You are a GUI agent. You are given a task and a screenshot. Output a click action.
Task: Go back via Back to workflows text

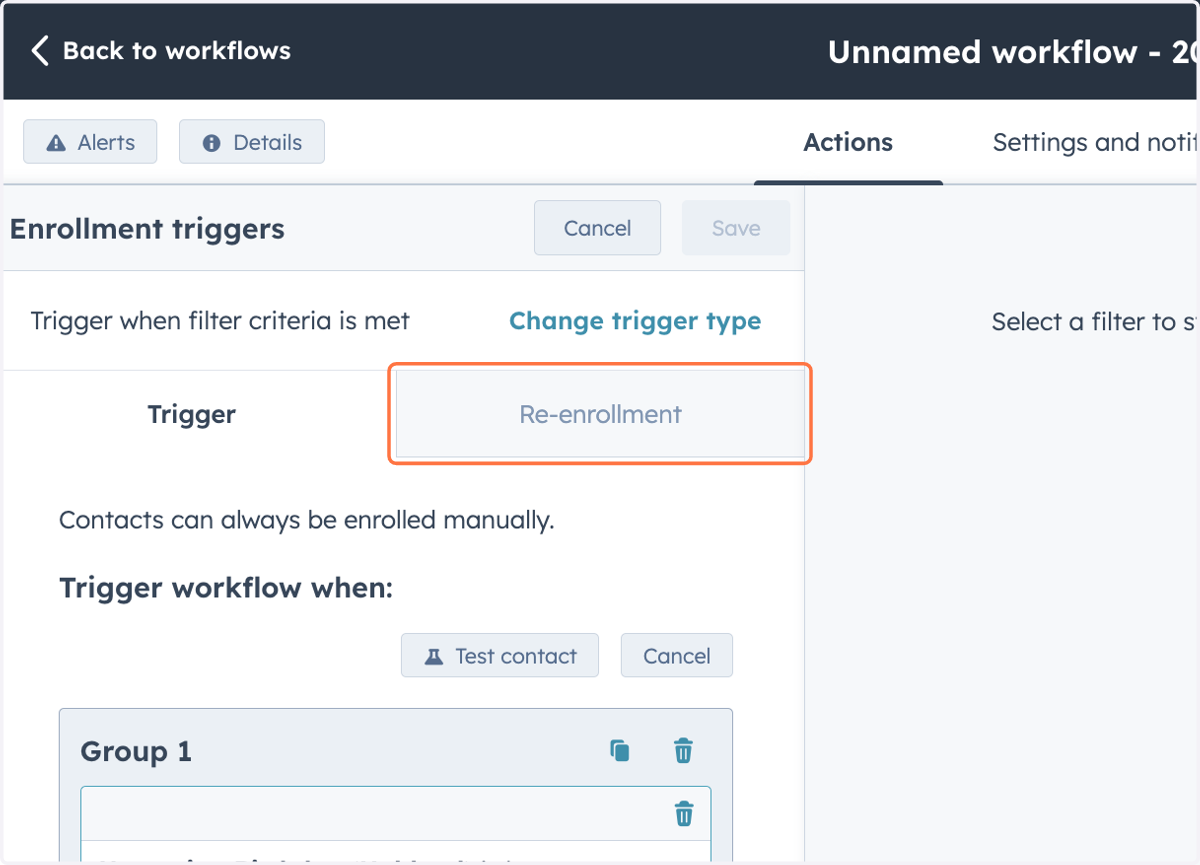tap(177, 51)
